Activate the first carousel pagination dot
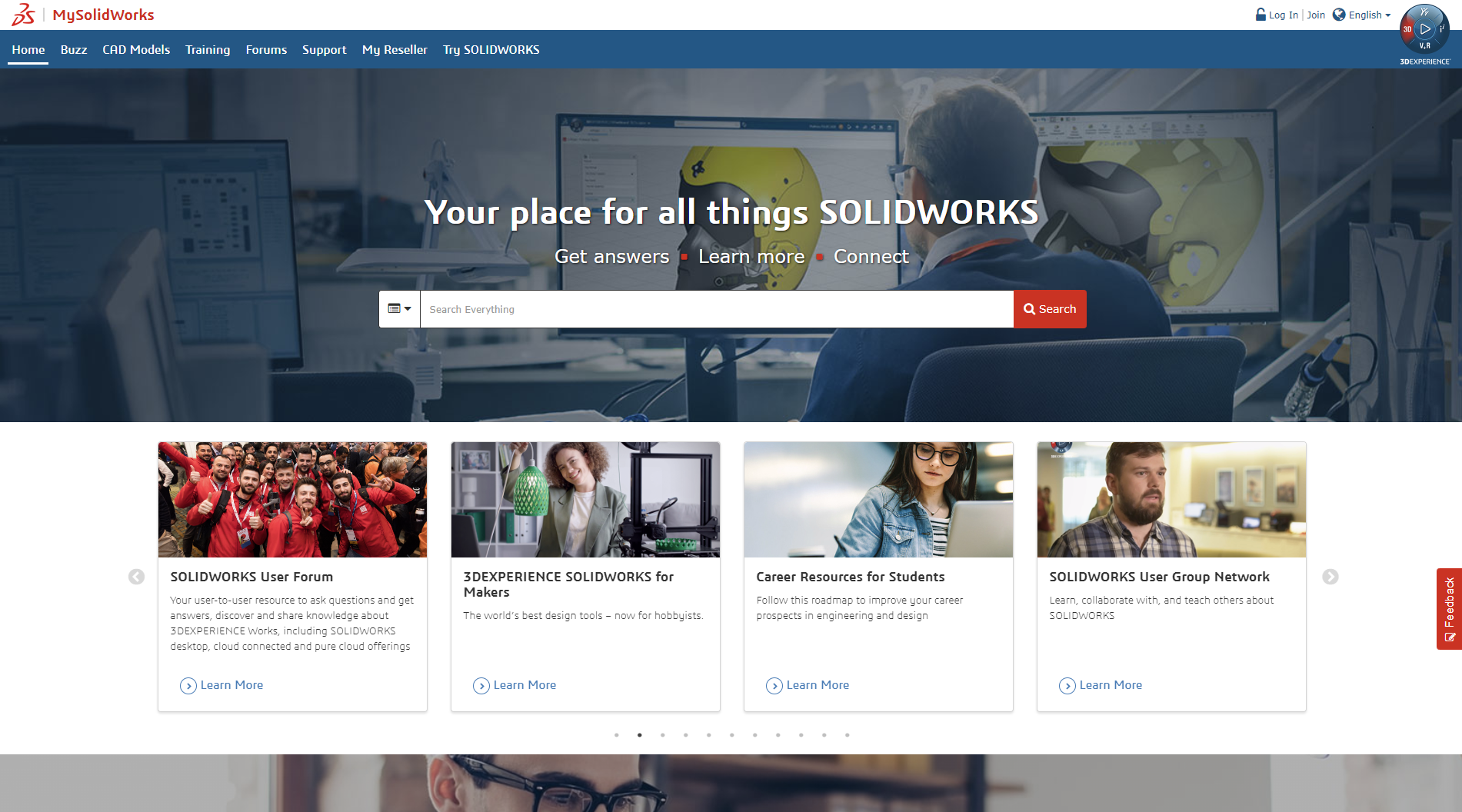Image resolution: width=1462 pixels, height=812 pixels. (616, 735)
